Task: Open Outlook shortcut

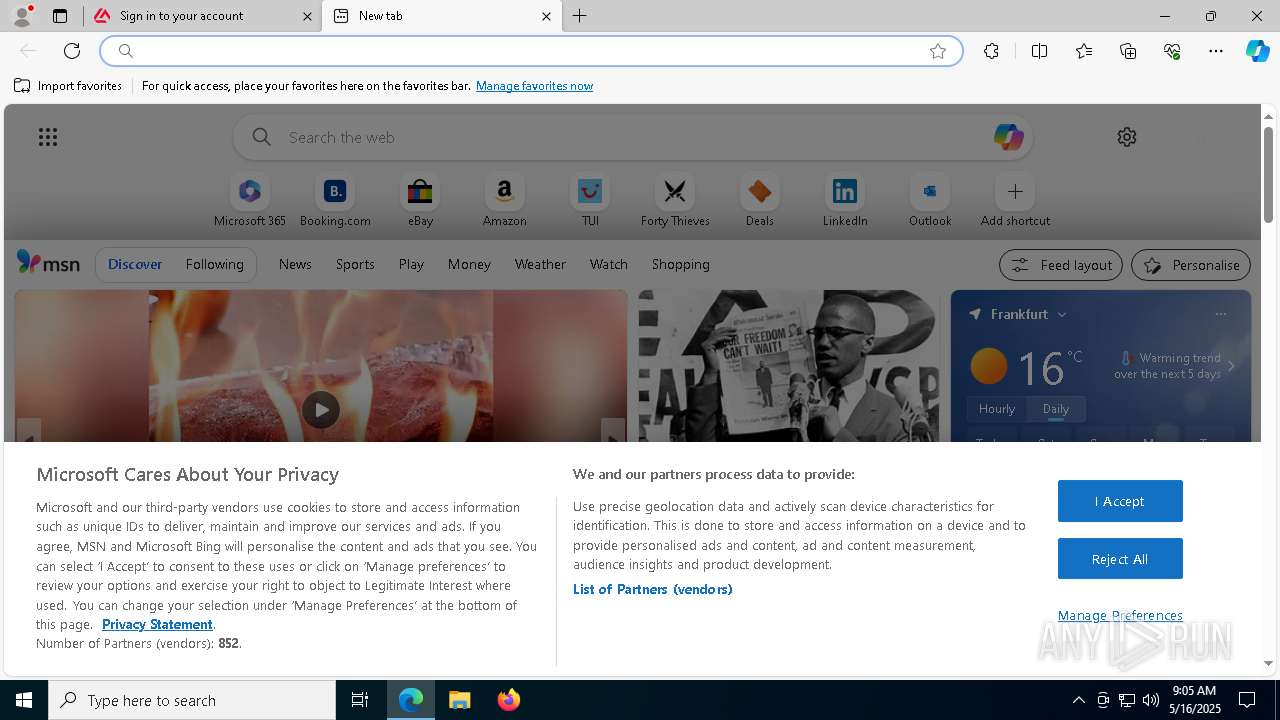Action: 930,201
